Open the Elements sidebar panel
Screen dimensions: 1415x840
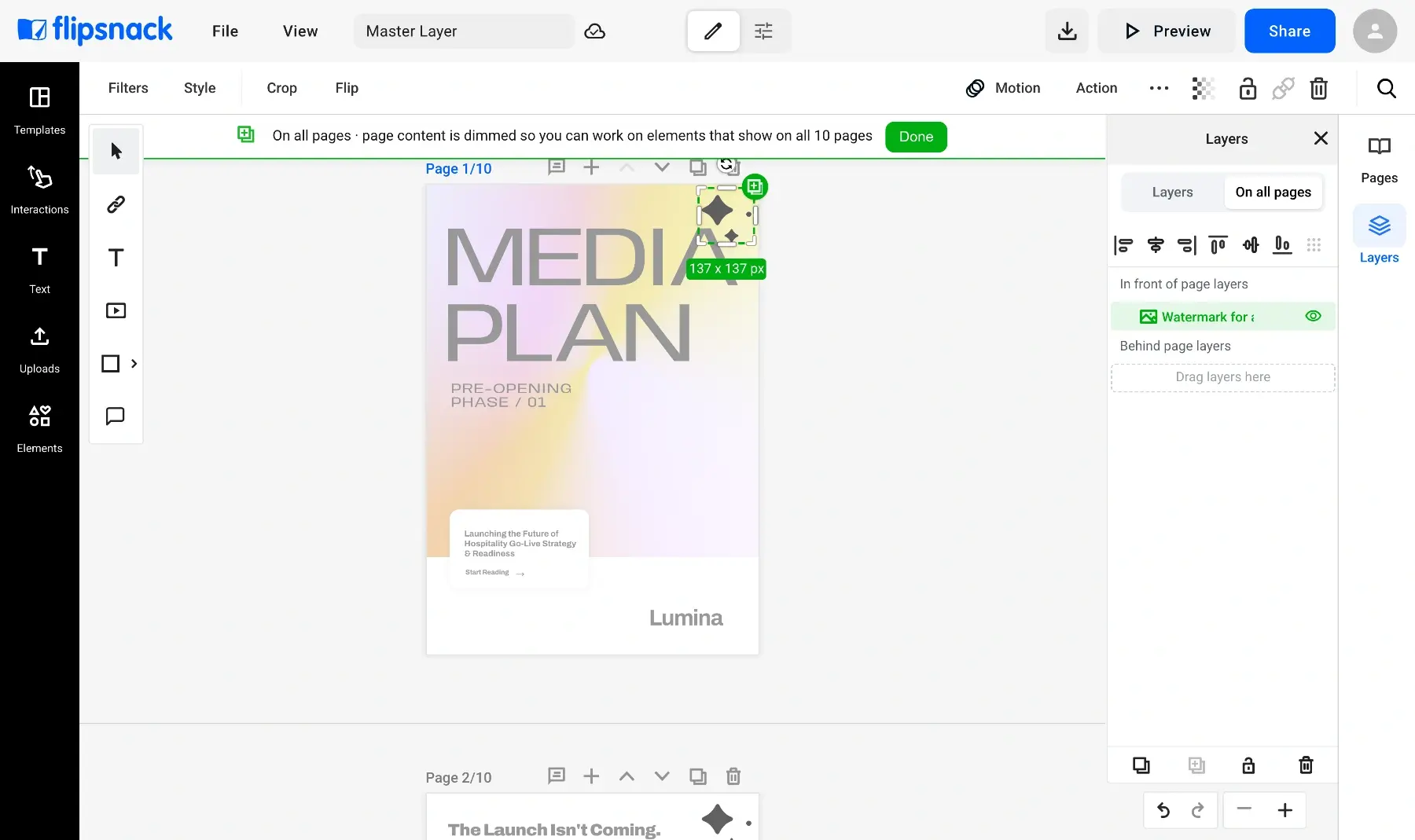(39, 428)
